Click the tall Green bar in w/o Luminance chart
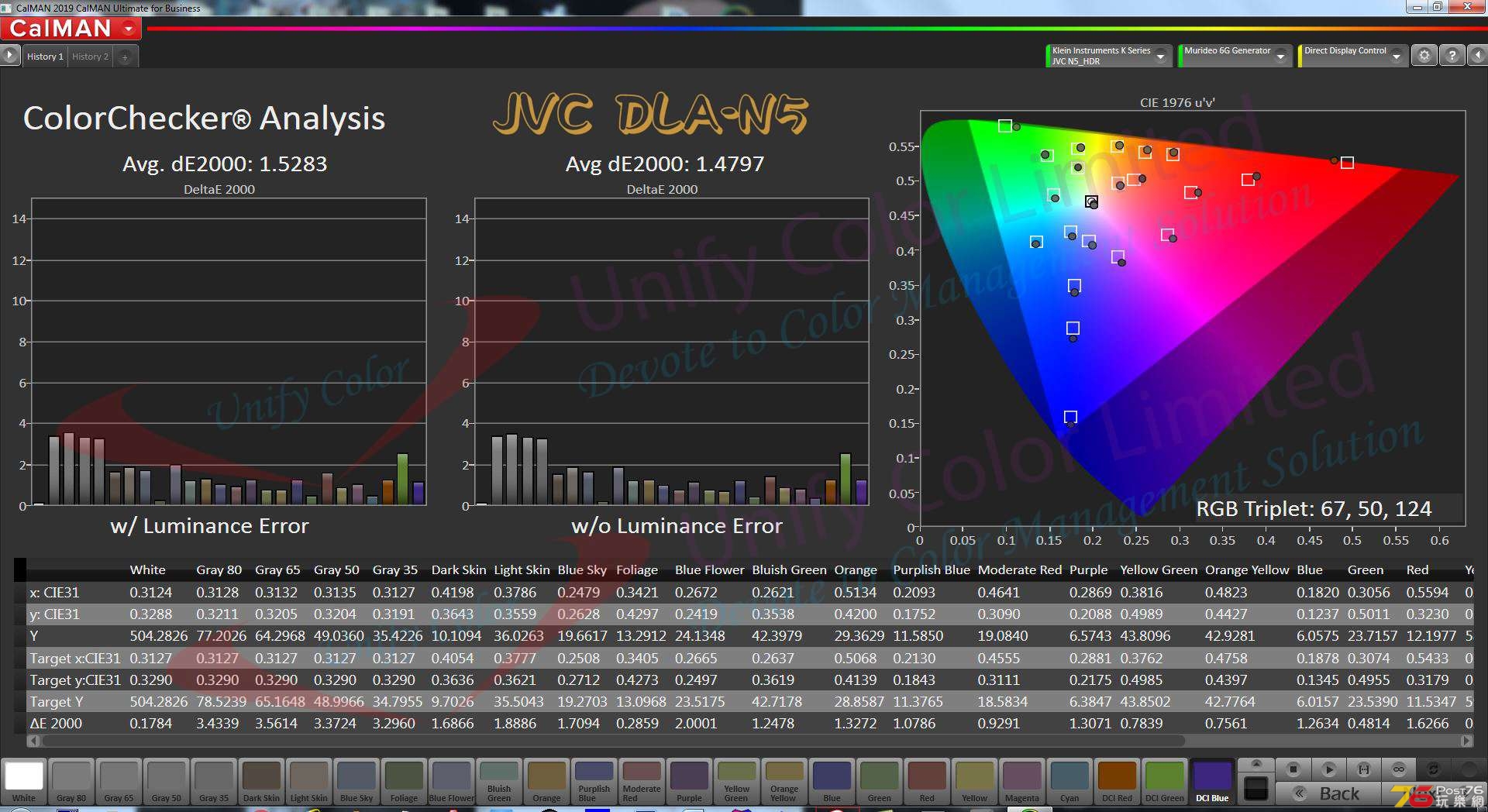The height and width of the screenshot is (812, 1488). click(x=846, y=479)
